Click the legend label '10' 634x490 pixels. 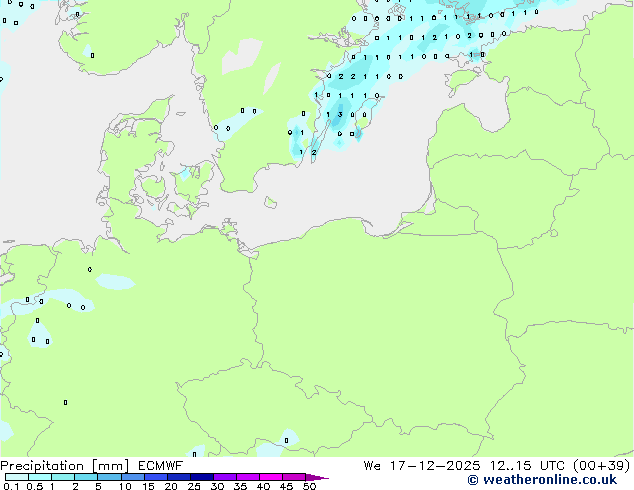click(x=125, y=486)
